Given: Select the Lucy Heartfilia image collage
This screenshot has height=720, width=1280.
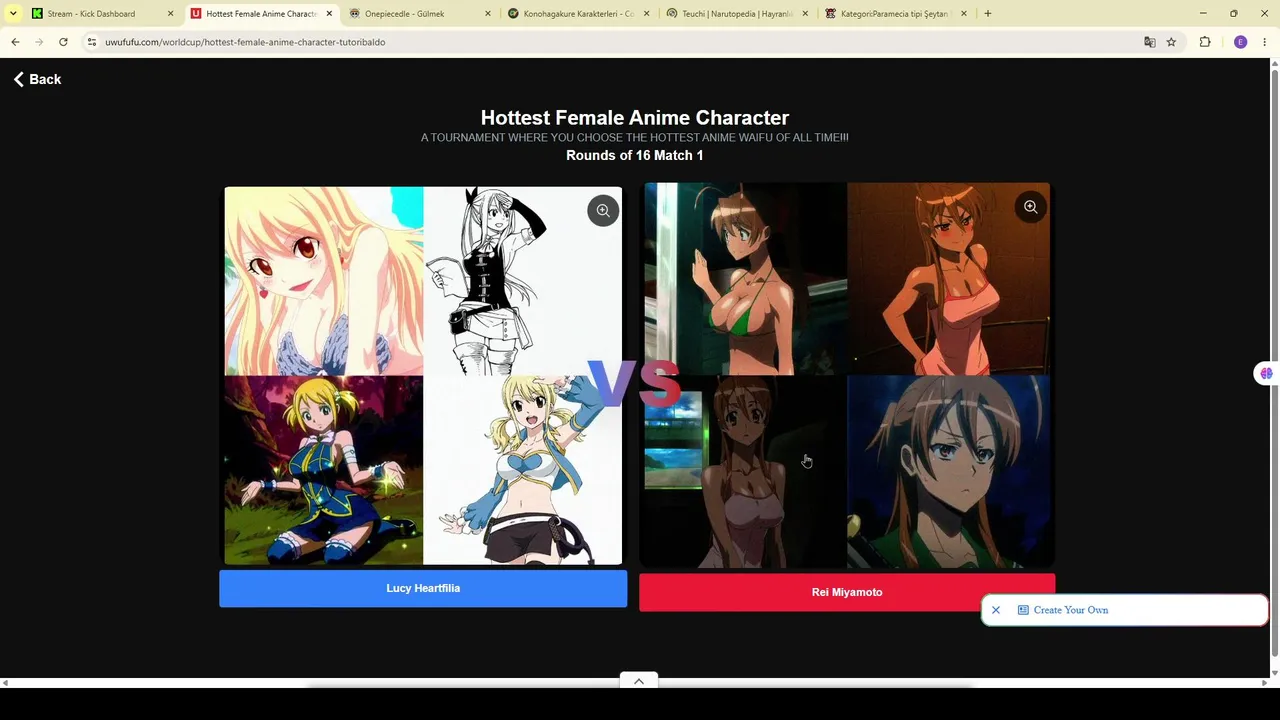Looking at the screenshot, I should tap(423, 376).
